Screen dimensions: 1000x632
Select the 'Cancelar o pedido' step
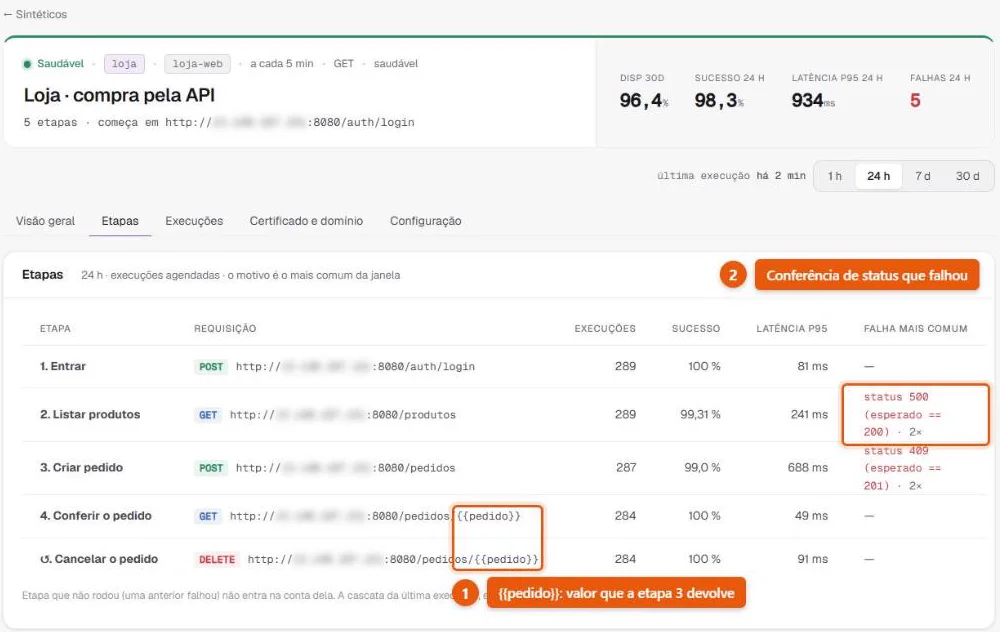[x=99, y=559]
